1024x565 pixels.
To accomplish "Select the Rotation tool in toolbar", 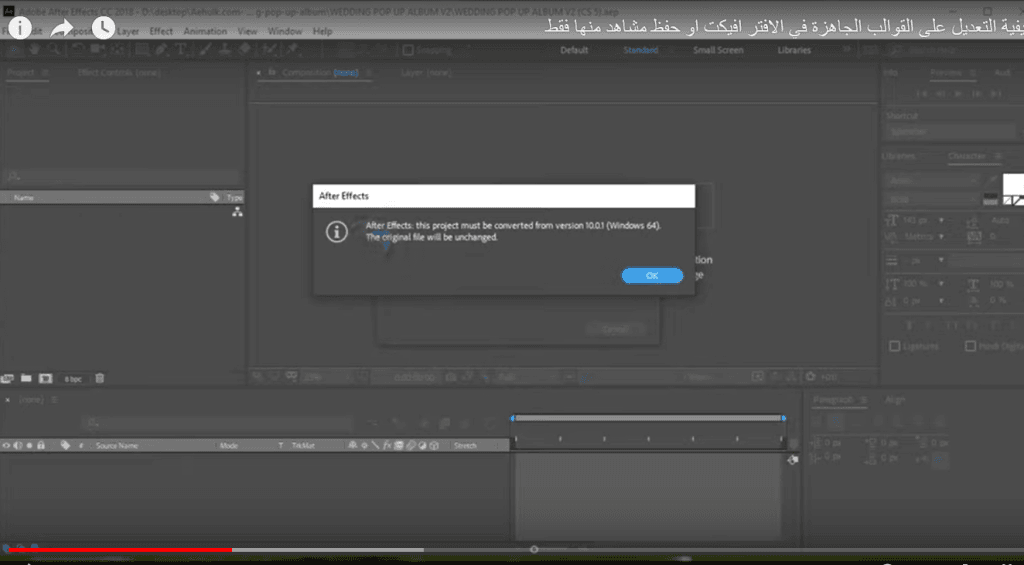I will tap(78, 49).
